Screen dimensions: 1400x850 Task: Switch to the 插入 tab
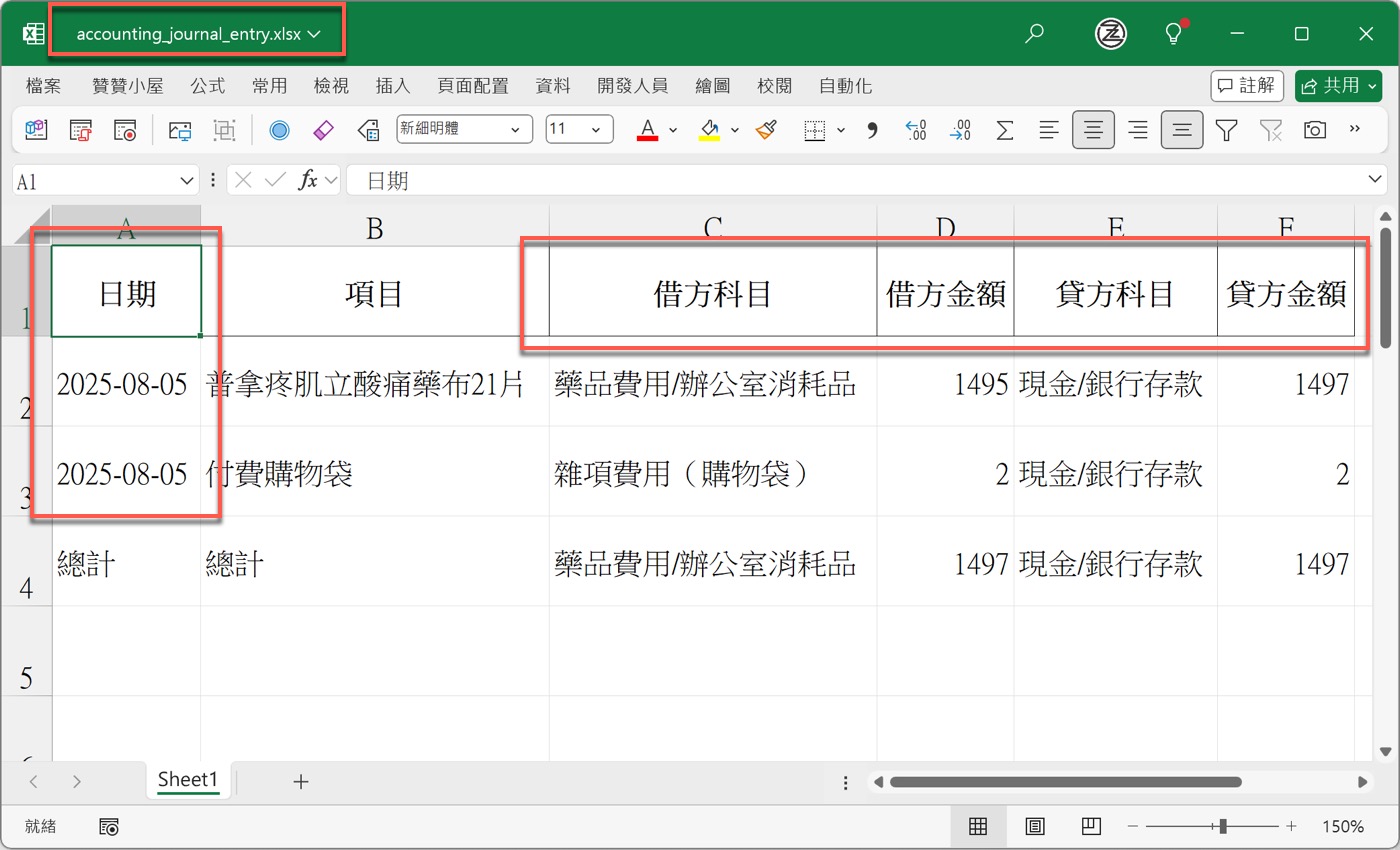click(x=393, y=86)
